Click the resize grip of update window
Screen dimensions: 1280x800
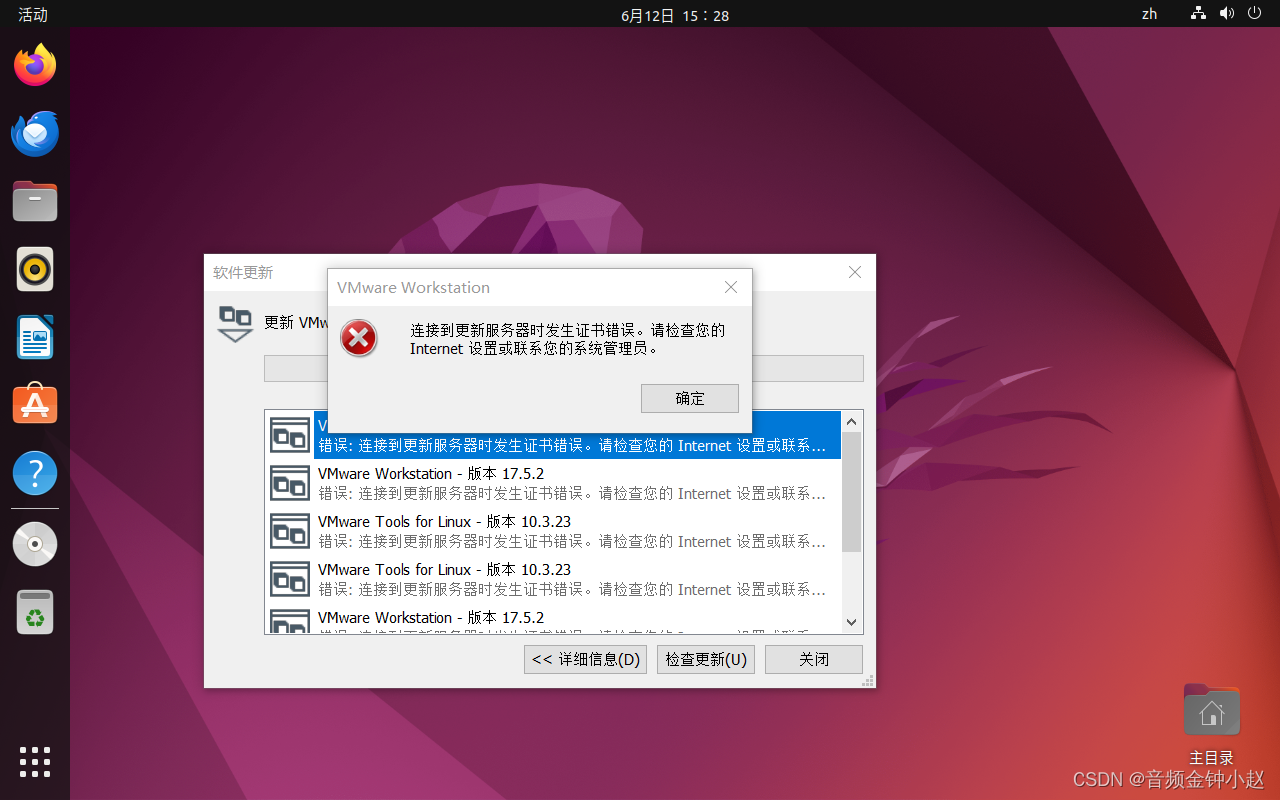pos(868,680)
